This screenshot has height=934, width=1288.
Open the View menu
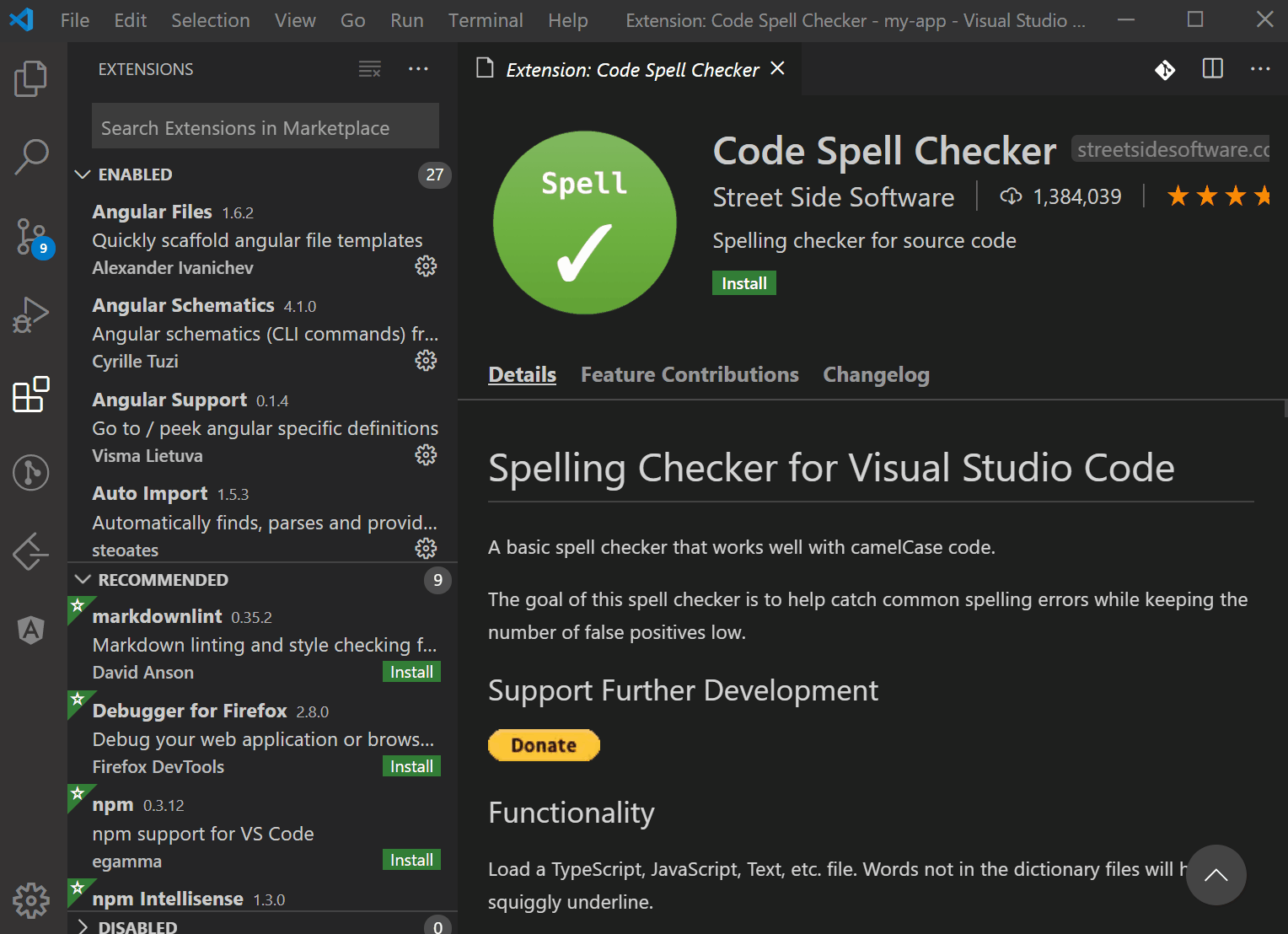pos(295,20)
